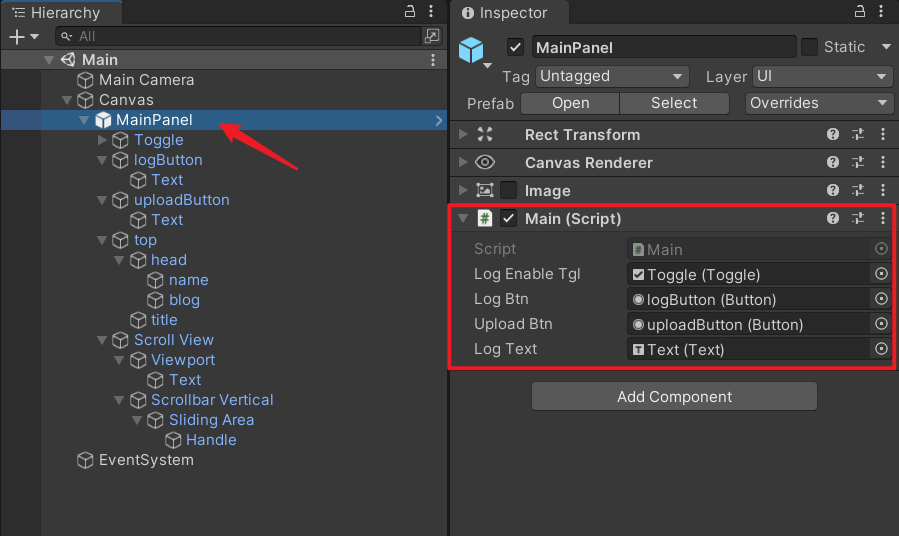Toggle the Static checkbox

[x=809, y=47]
